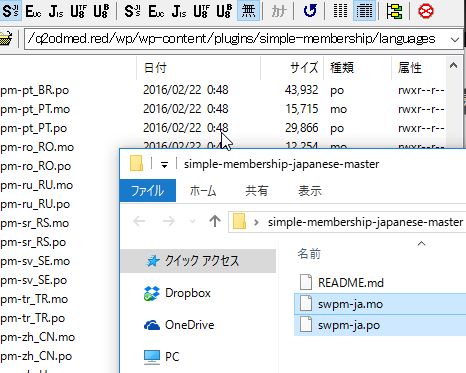
Task: Select the pm-zh_CN.mo file
Action: coord(37,337)
